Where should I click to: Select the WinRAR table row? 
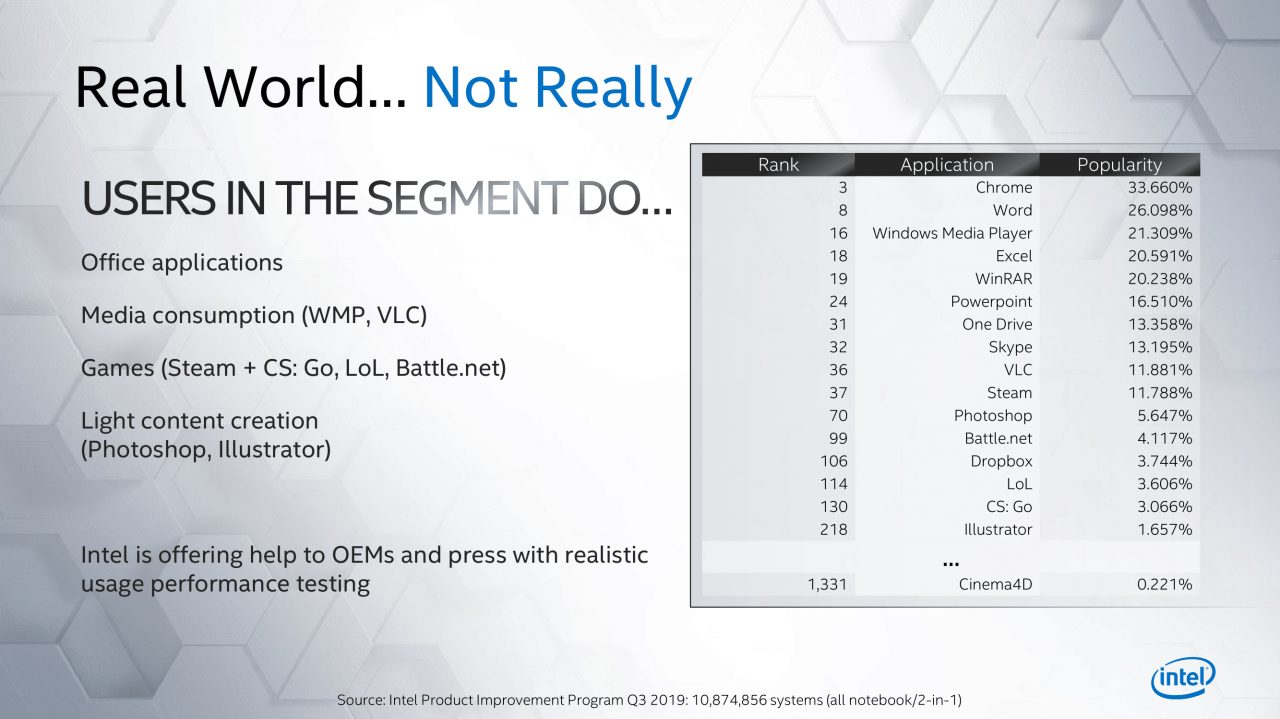pyautogui.click(x=950, y=279)
